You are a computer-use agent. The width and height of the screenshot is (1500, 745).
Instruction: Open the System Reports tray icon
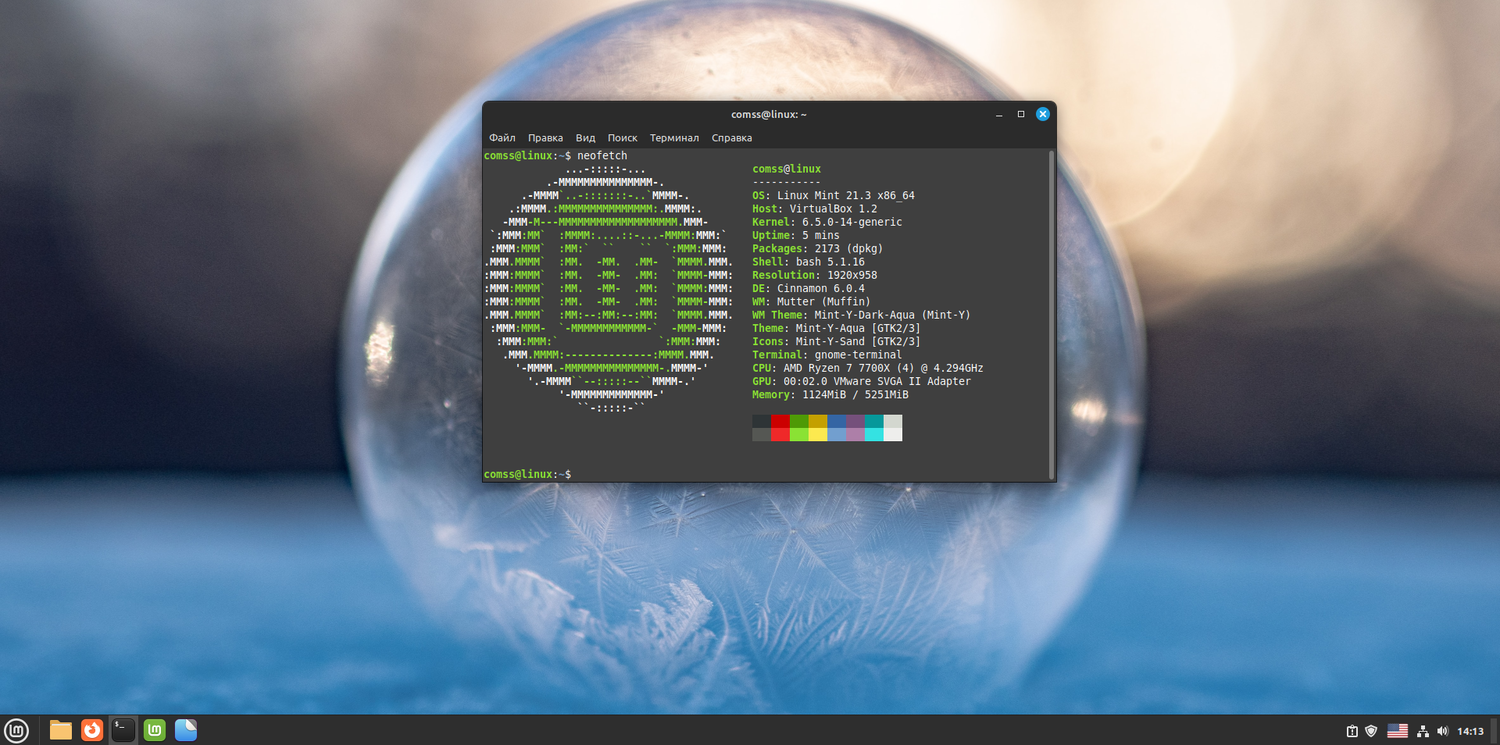click(x=1352, y=731)
